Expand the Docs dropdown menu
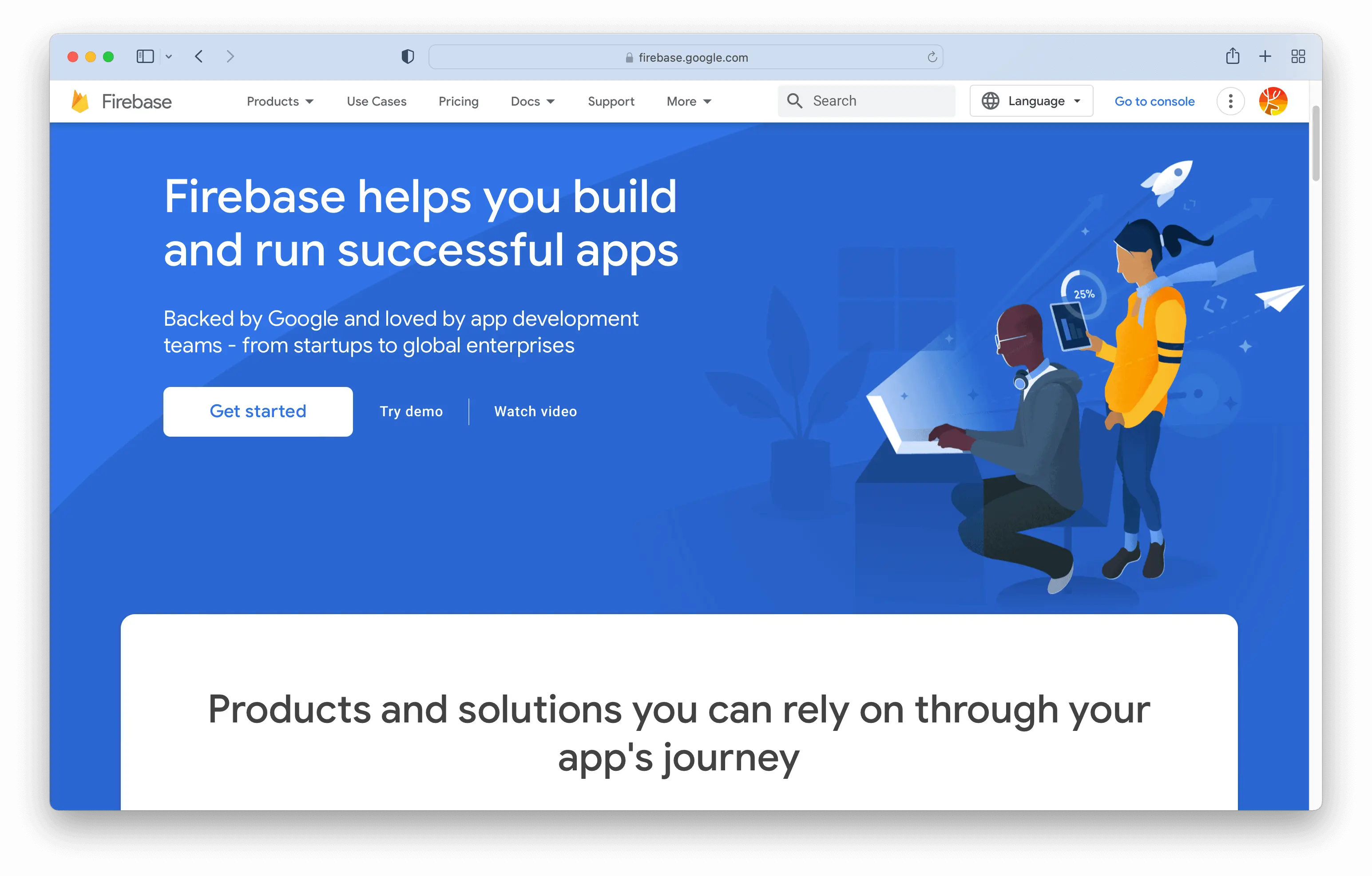The width and height of the screenshot is (1372, 876). click(x=533, y=100)
